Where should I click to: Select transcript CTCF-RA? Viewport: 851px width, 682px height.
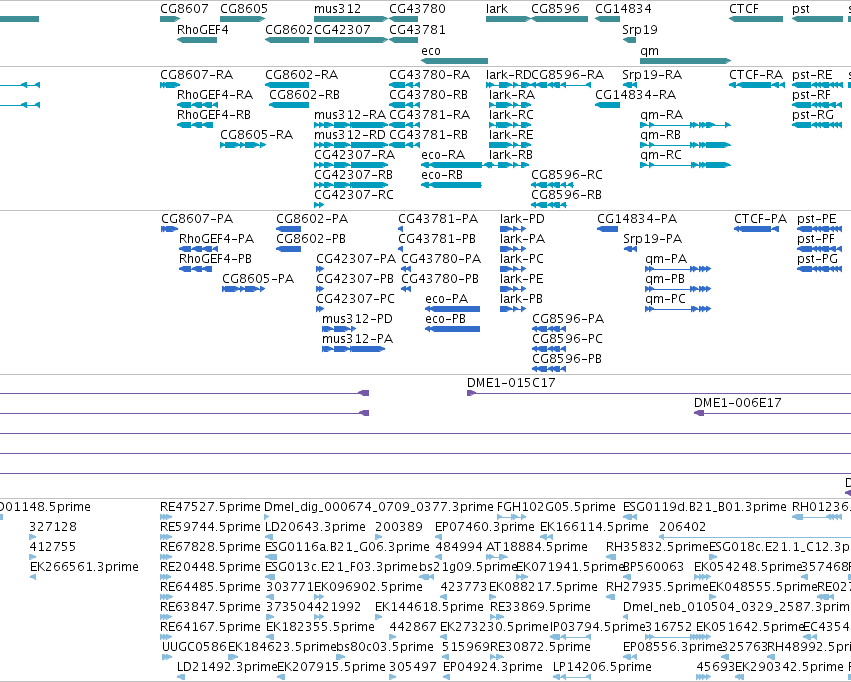pyautogui.click(x=756, y=74)
